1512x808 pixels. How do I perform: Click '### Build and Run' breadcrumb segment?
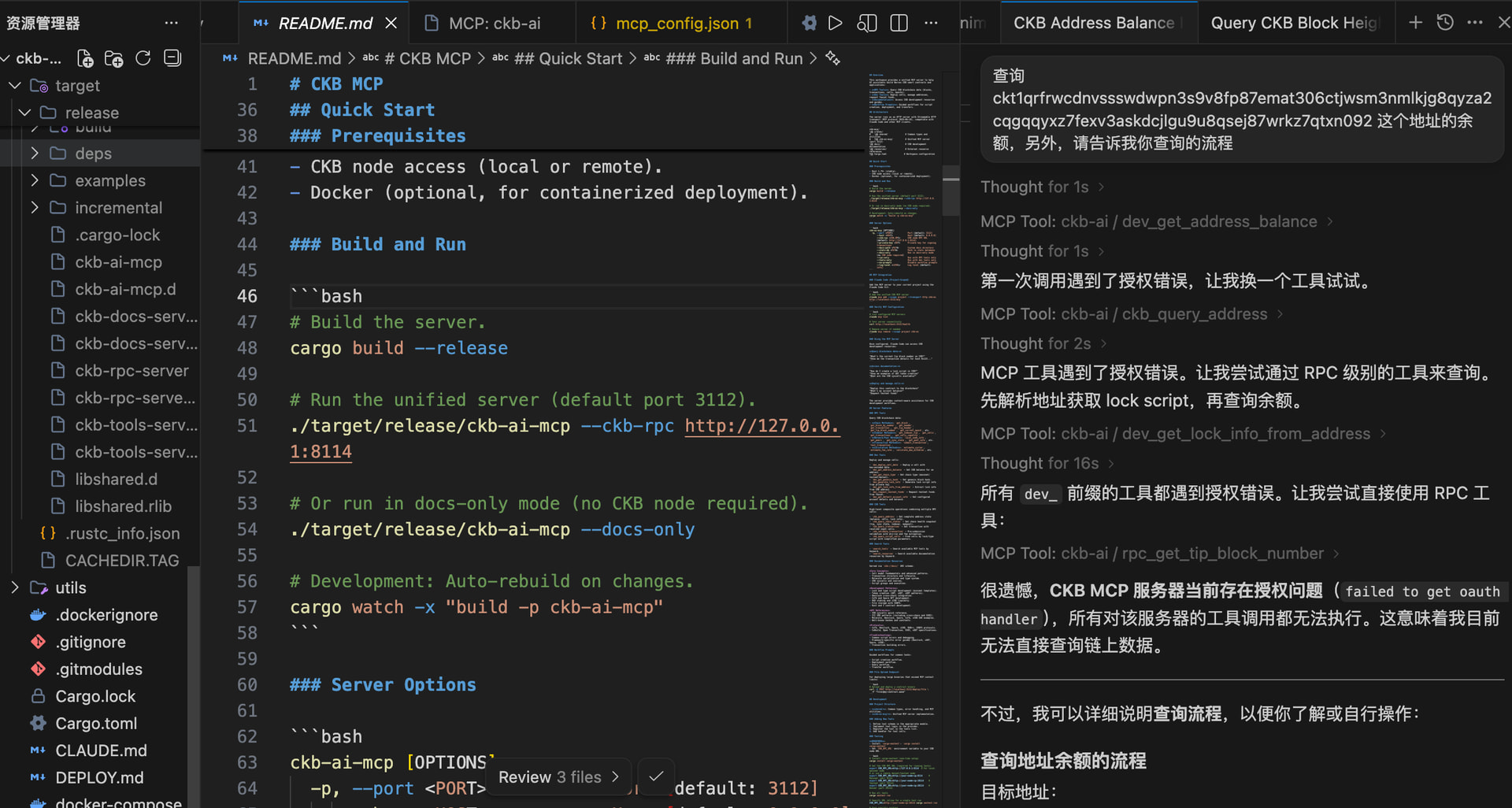point(734,58)
